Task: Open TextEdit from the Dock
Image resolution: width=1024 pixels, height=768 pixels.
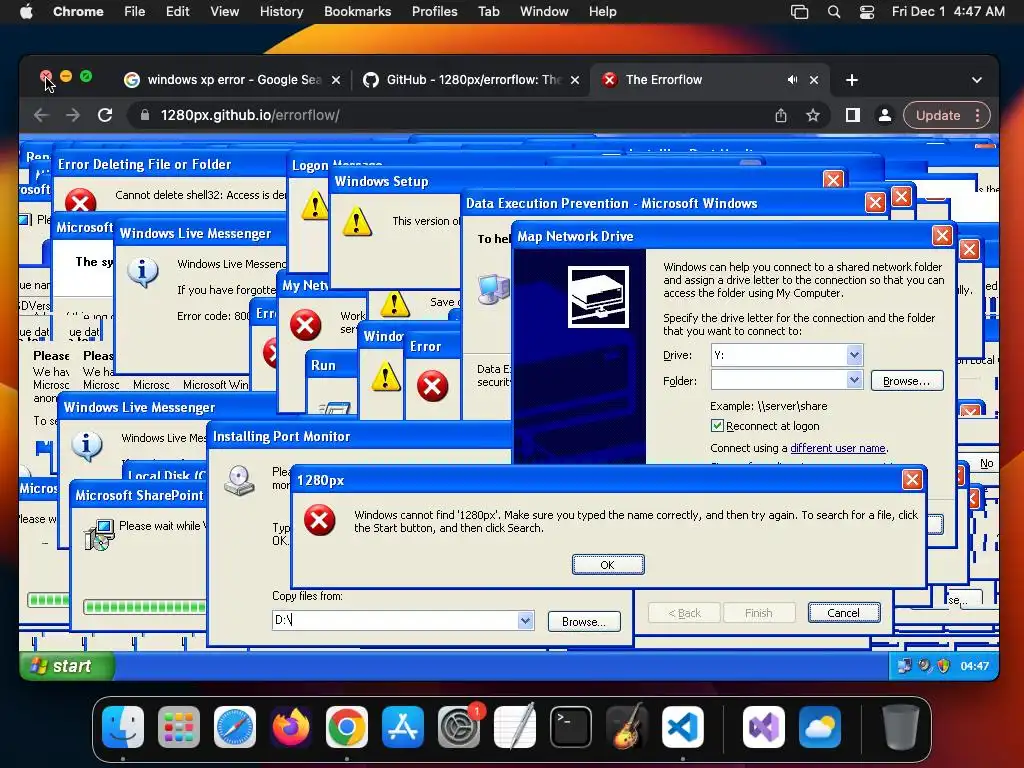Action: click(x=515, y=727)
